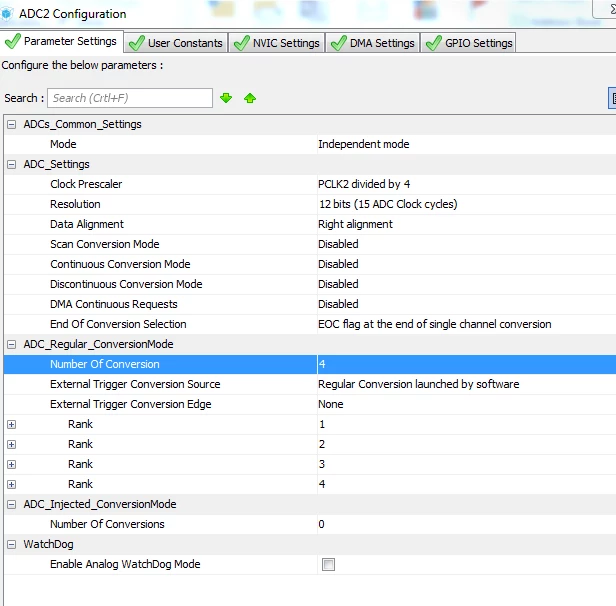
Task: Click the Search (Crtl+F) input field
Action: [x=130, y=98]
